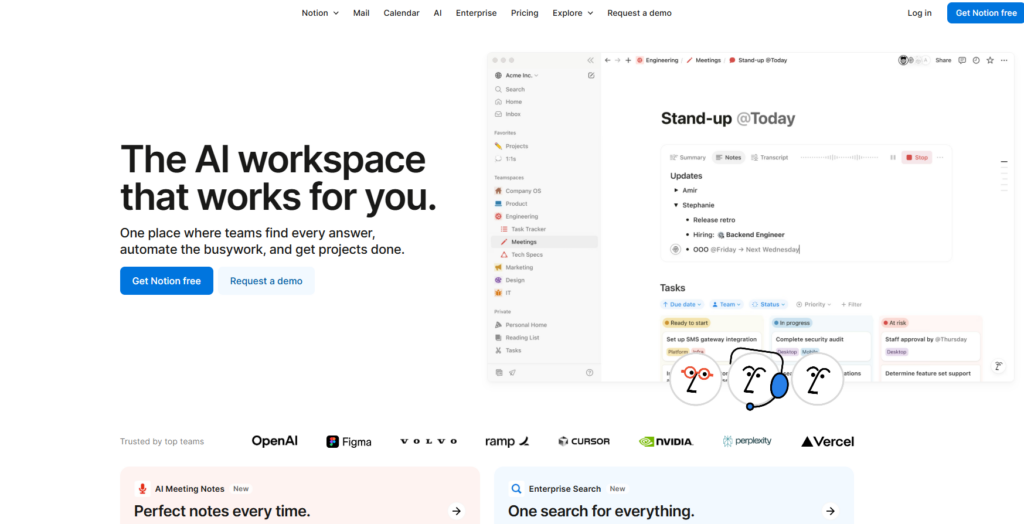Collapse the sidebar with the double-chevron icon

tap(590, 60)
